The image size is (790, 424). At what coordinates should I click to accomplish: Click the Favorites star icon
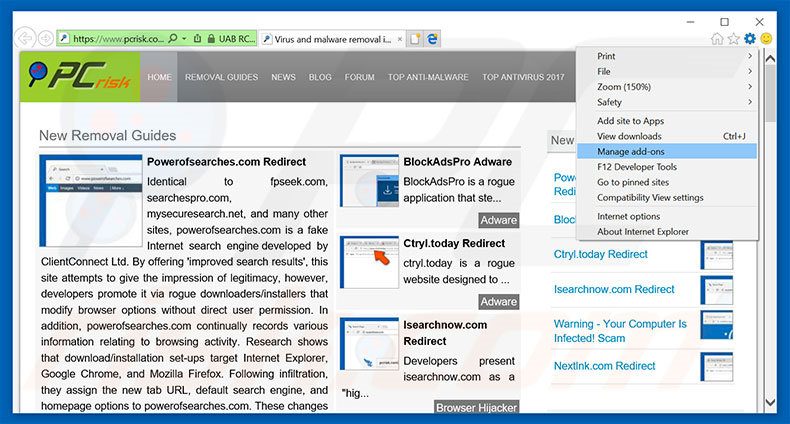click(x=734, y=38)
